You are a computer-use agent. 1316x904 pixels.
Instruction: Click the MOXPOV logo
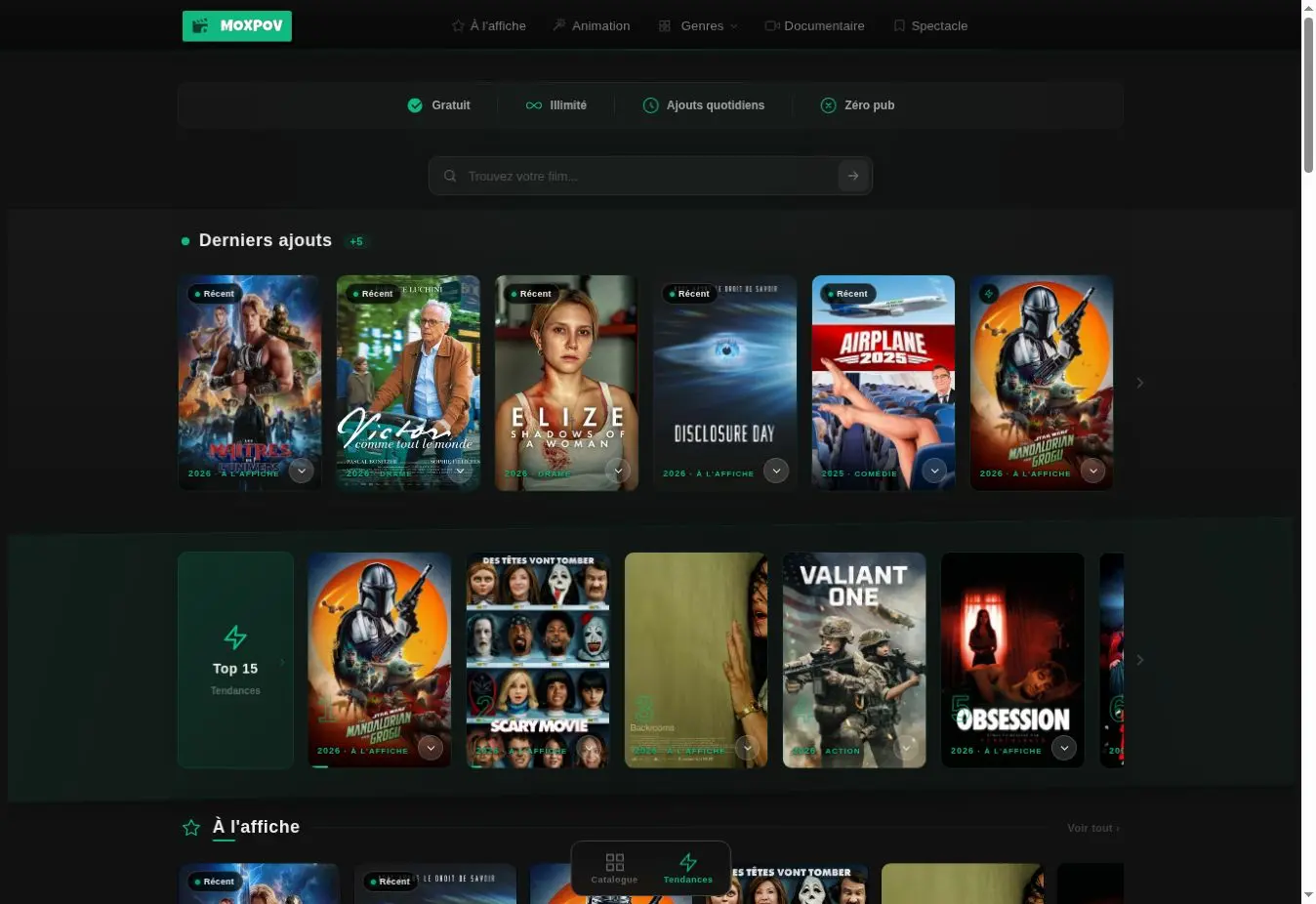pos(237,25)
